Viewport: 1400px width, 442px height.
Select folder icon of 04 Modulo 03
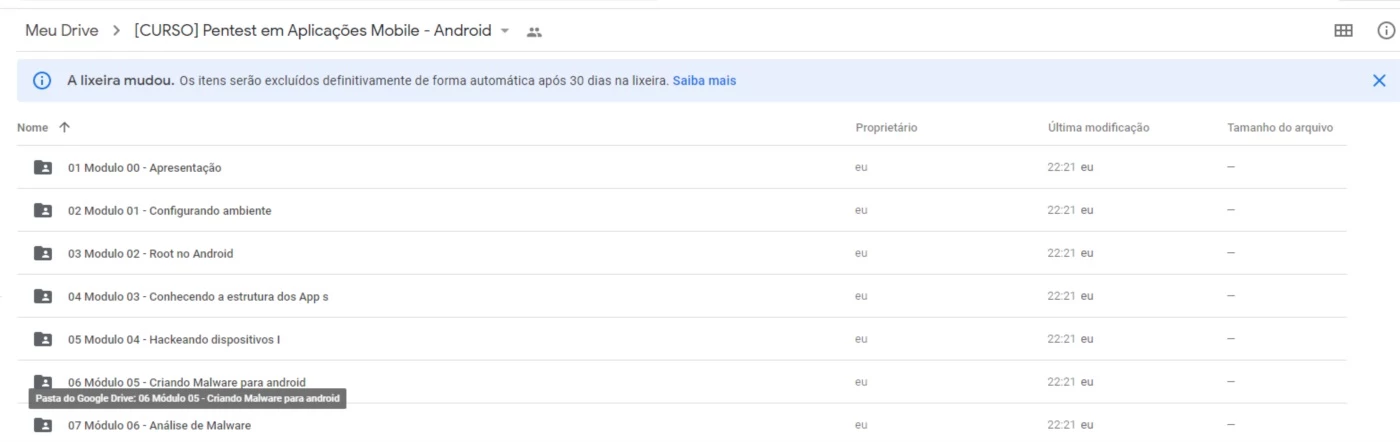coord(43,297)
